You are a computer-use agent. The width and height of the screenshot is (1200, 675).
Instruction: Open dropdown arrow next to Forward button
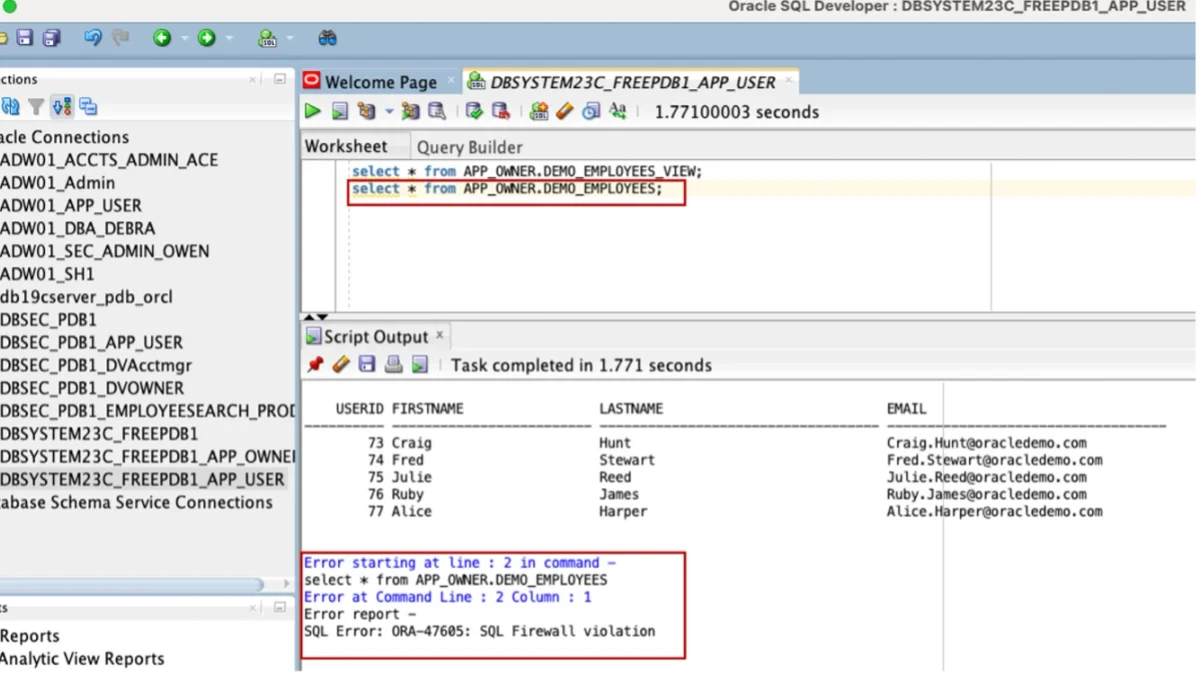click(x=229, y=39)
